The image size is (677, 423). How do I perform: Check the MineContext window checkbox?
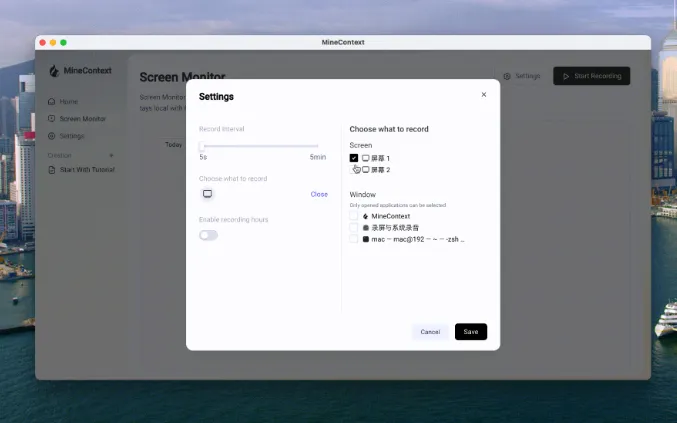353,216
